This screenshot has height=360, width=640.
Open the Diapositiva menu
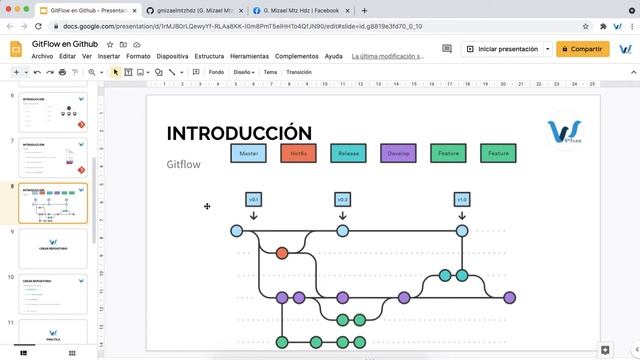172,56
